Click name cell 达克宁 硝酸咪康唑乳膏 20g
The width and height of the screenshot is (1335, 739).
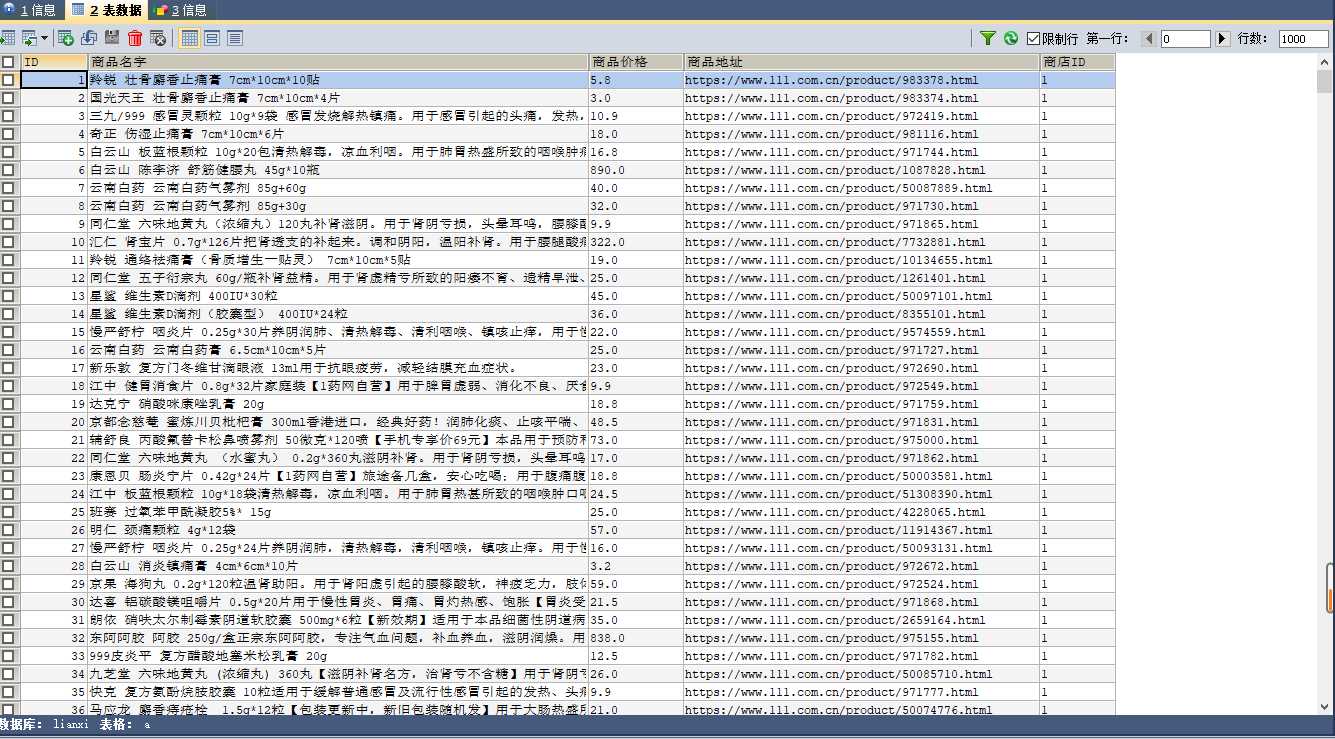338,404
